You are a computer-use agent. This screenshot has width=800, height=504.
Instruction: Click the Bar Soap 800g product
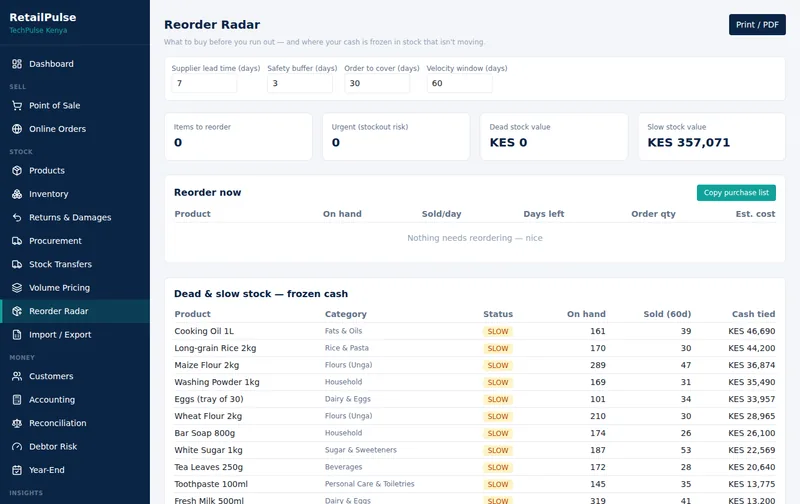pyautogui.click(x=205, y=433)
